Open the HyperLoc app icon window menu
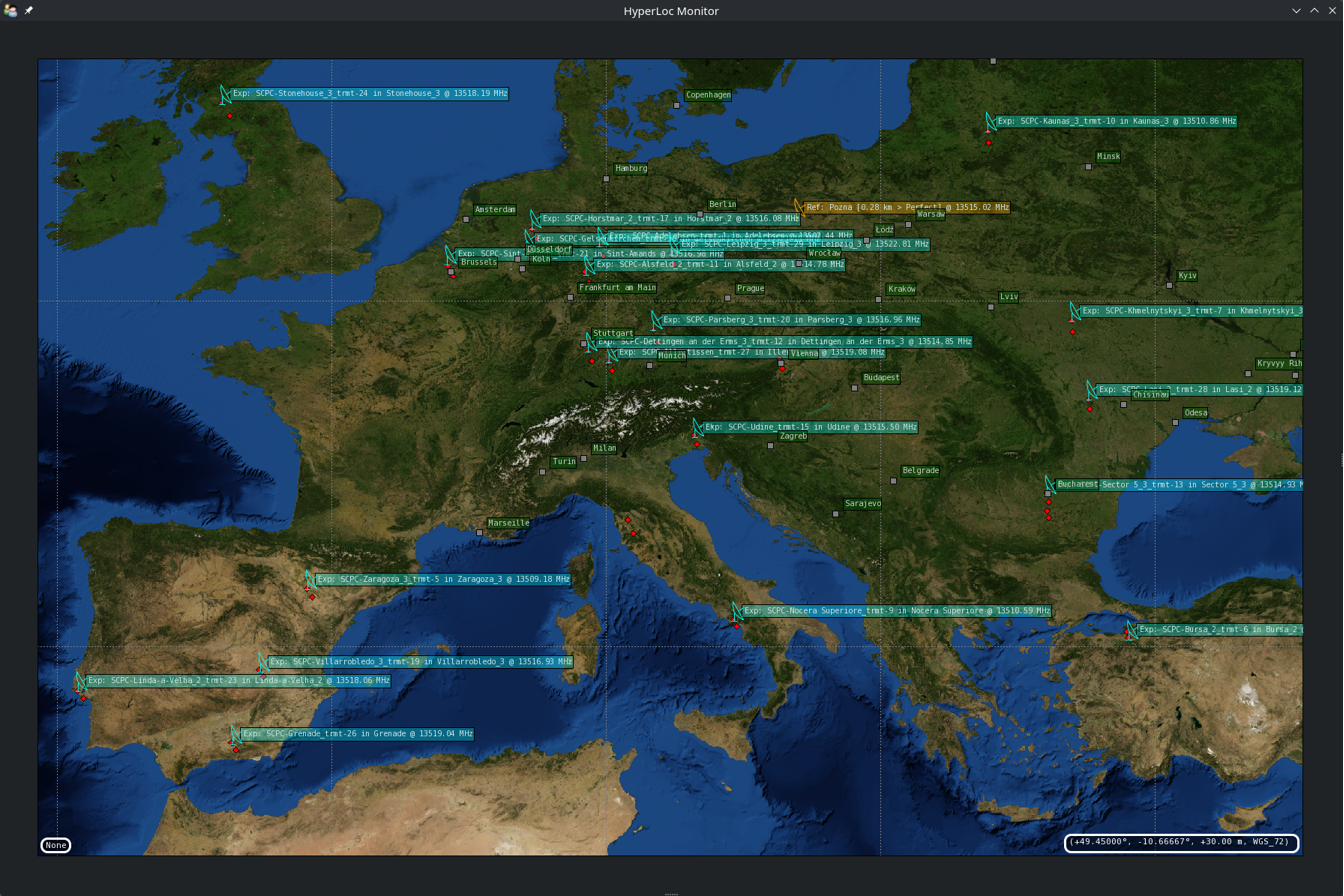 click(11, 10)
